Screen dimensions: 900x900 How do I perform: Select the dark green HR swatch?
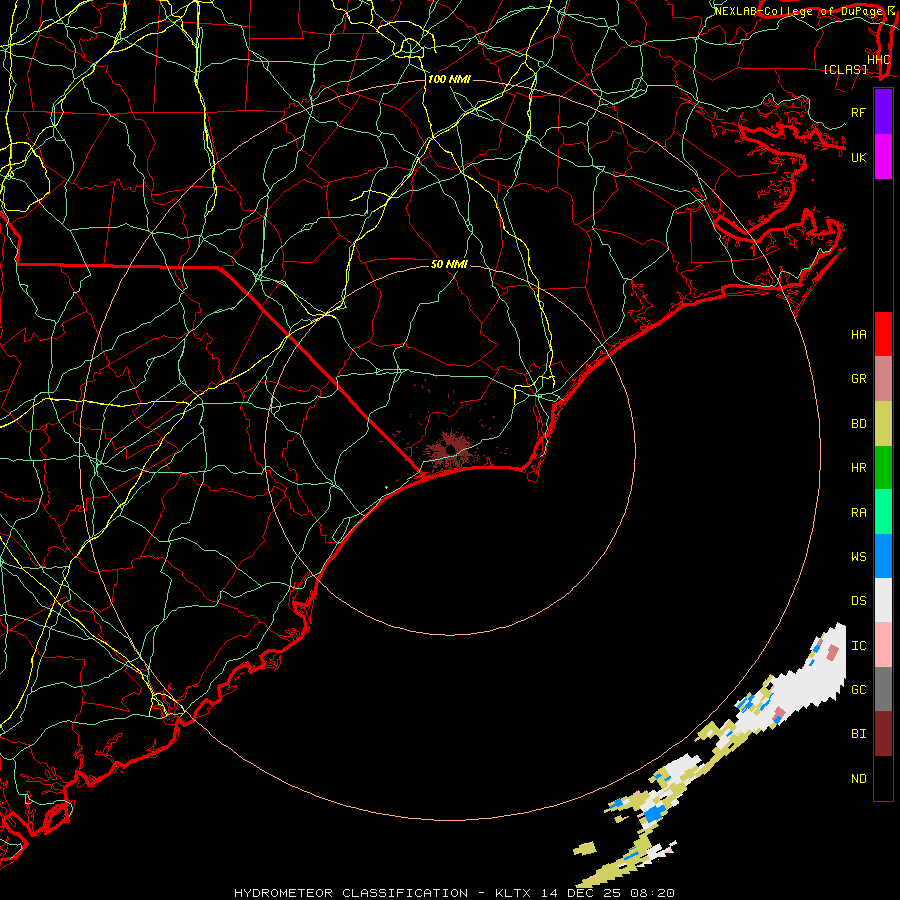883,467
